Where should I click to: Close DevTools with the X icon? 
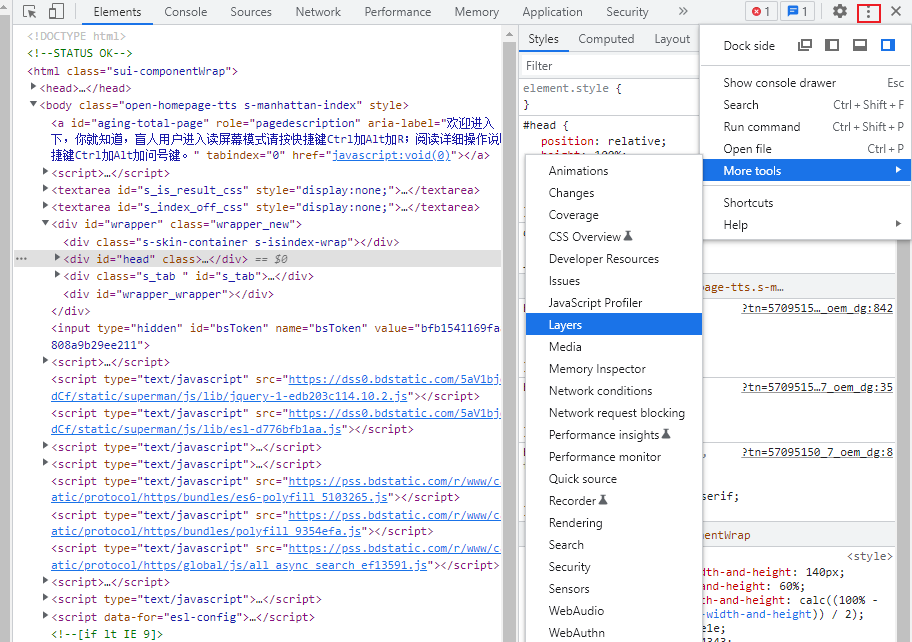click(896, 12)
